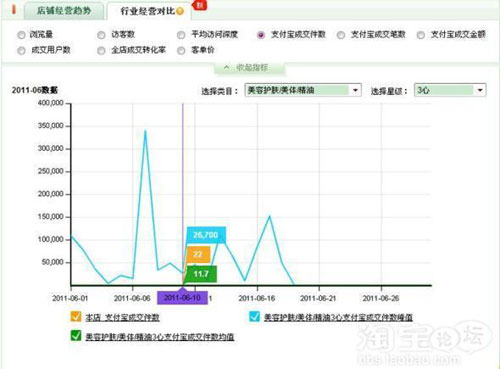Switch to the 店铺经营趋势 tab

click(64, 11)
